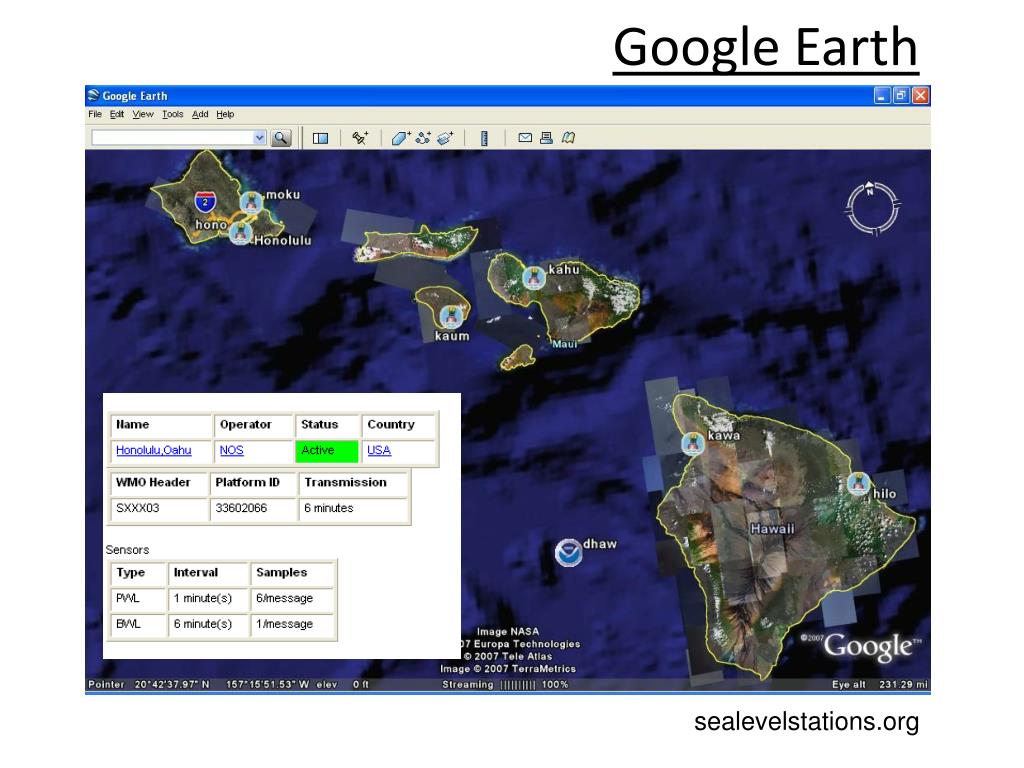Image resolution: width=1024 pixels, height=768 pixels.
Task: Click the Google Earth title bar icon
Action: click(93, 95)
